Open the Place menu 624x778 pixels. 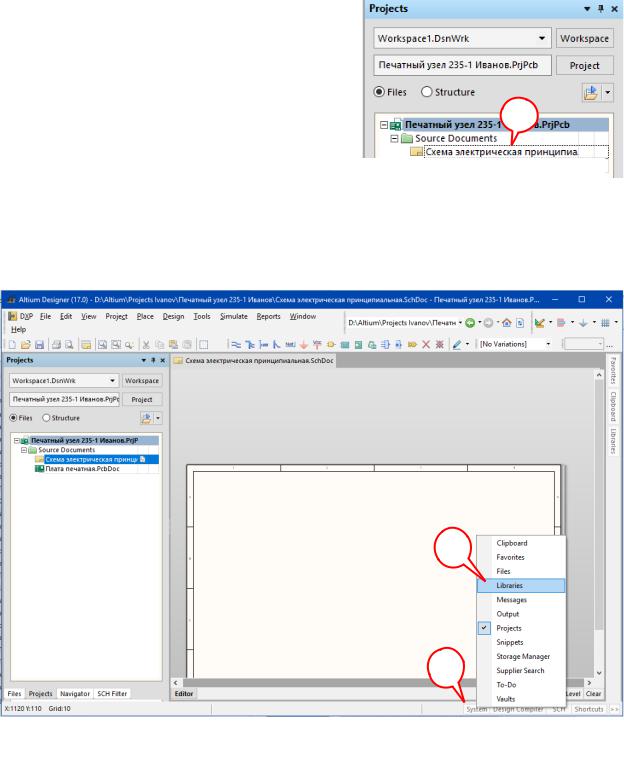[145, 317]
